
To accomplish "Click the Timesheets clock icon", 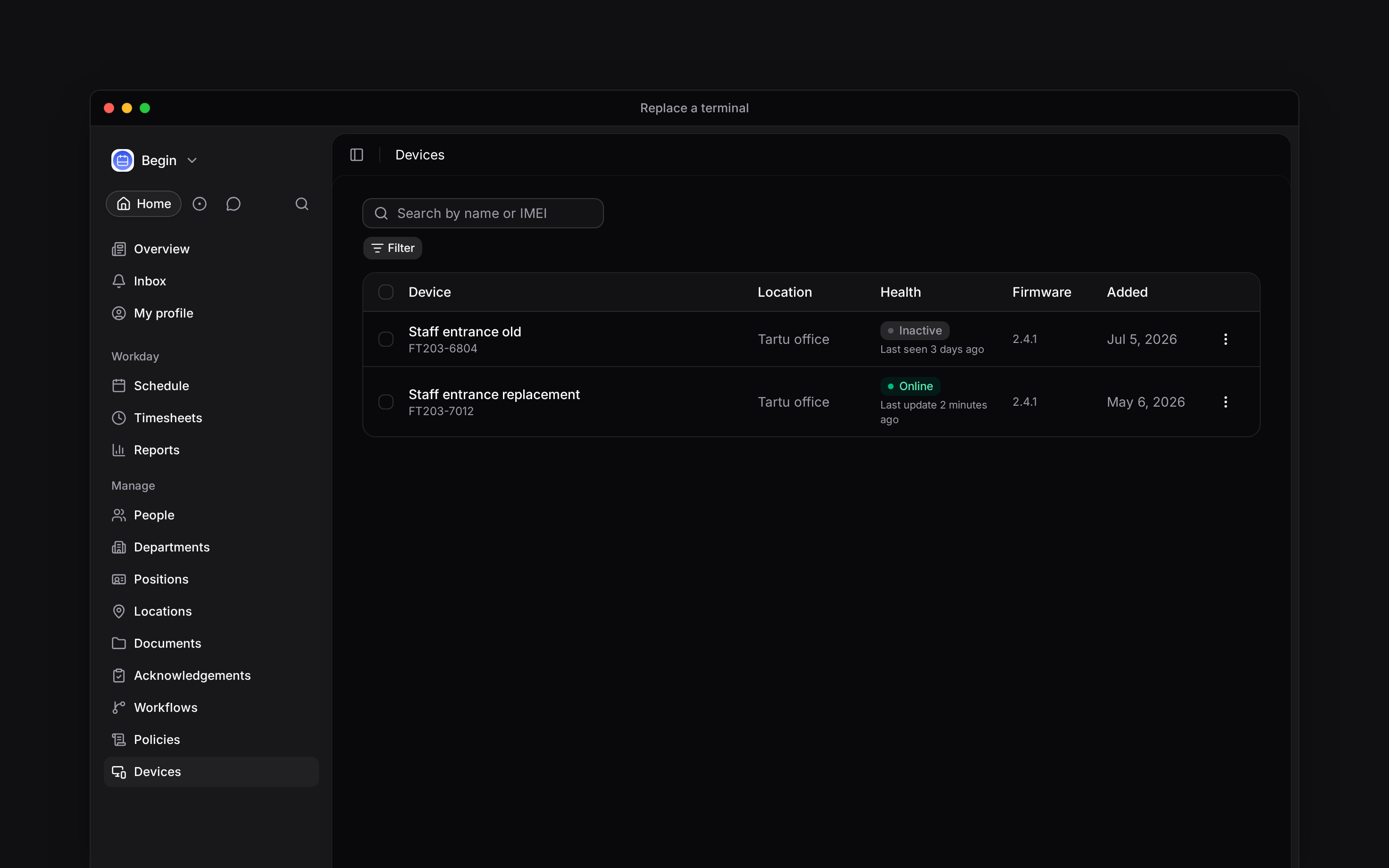I will 119,418.
